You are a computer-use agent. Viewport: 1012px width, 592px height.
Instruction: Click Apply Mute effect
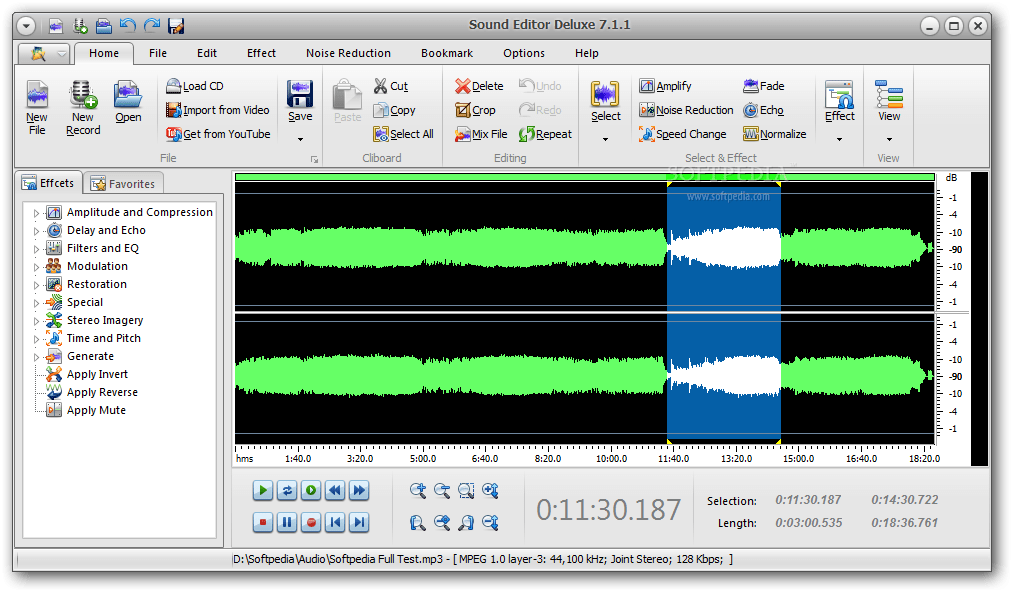(96, 411)
